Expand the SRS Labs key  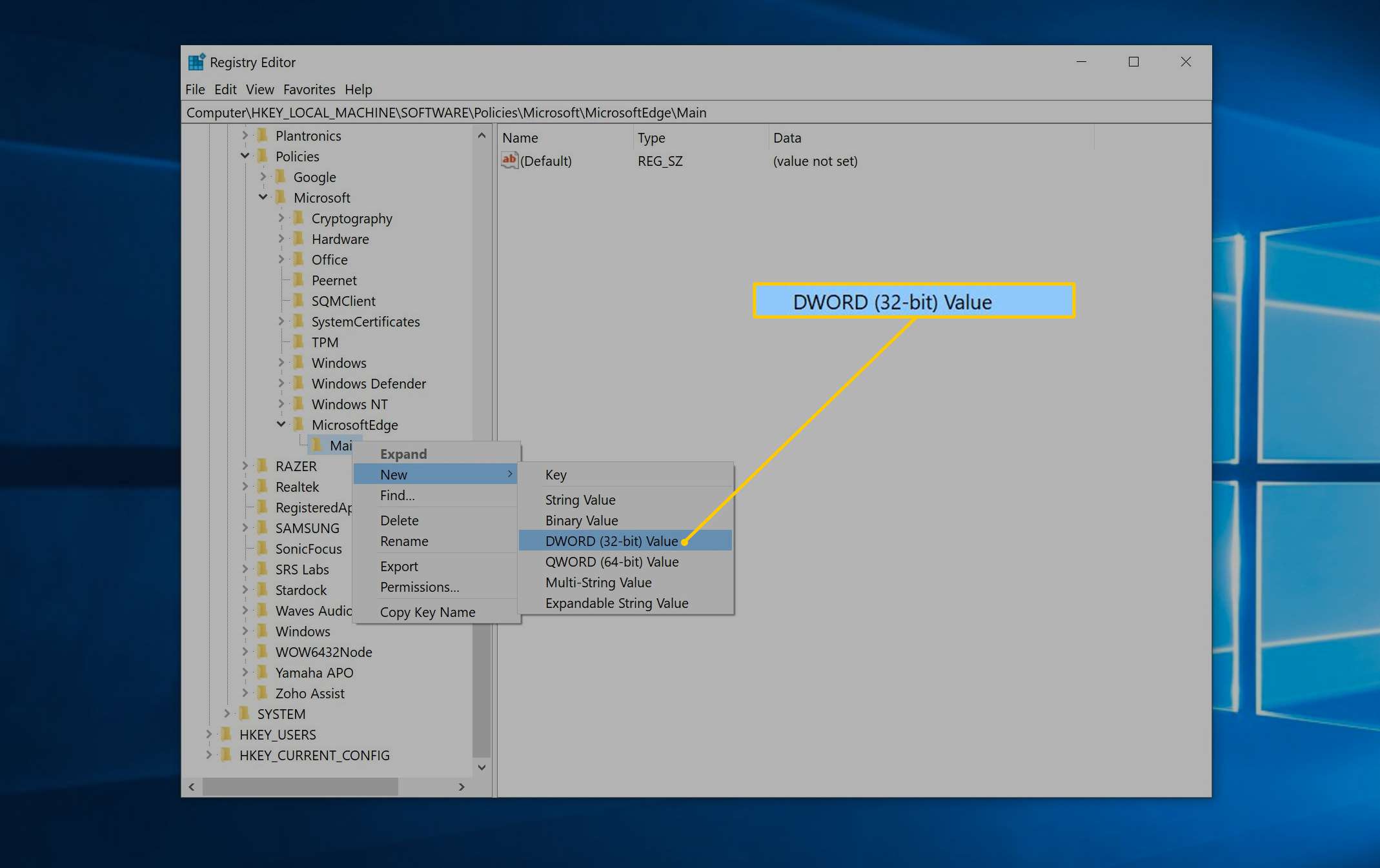click(245, 569)
